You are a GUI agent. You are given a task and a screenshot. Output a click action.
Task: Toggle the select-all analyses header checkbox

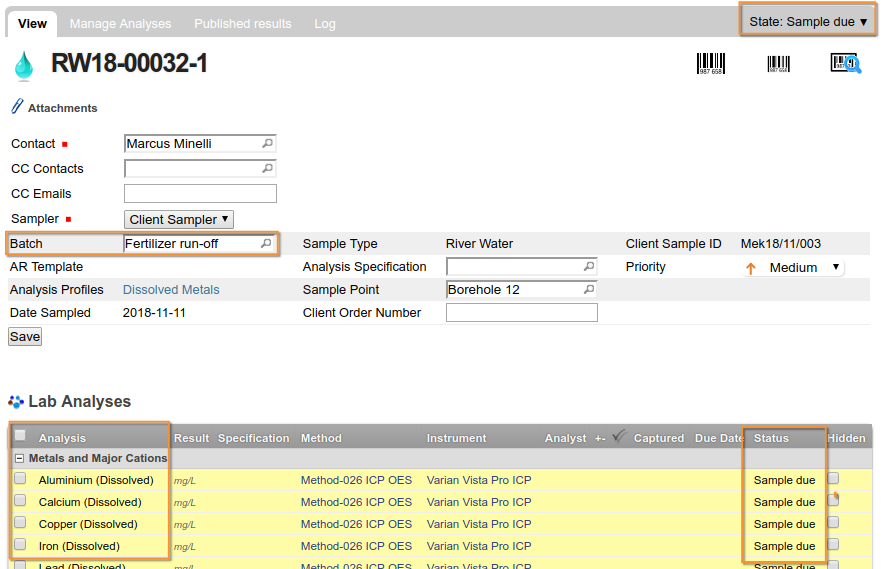click(20, 435)
